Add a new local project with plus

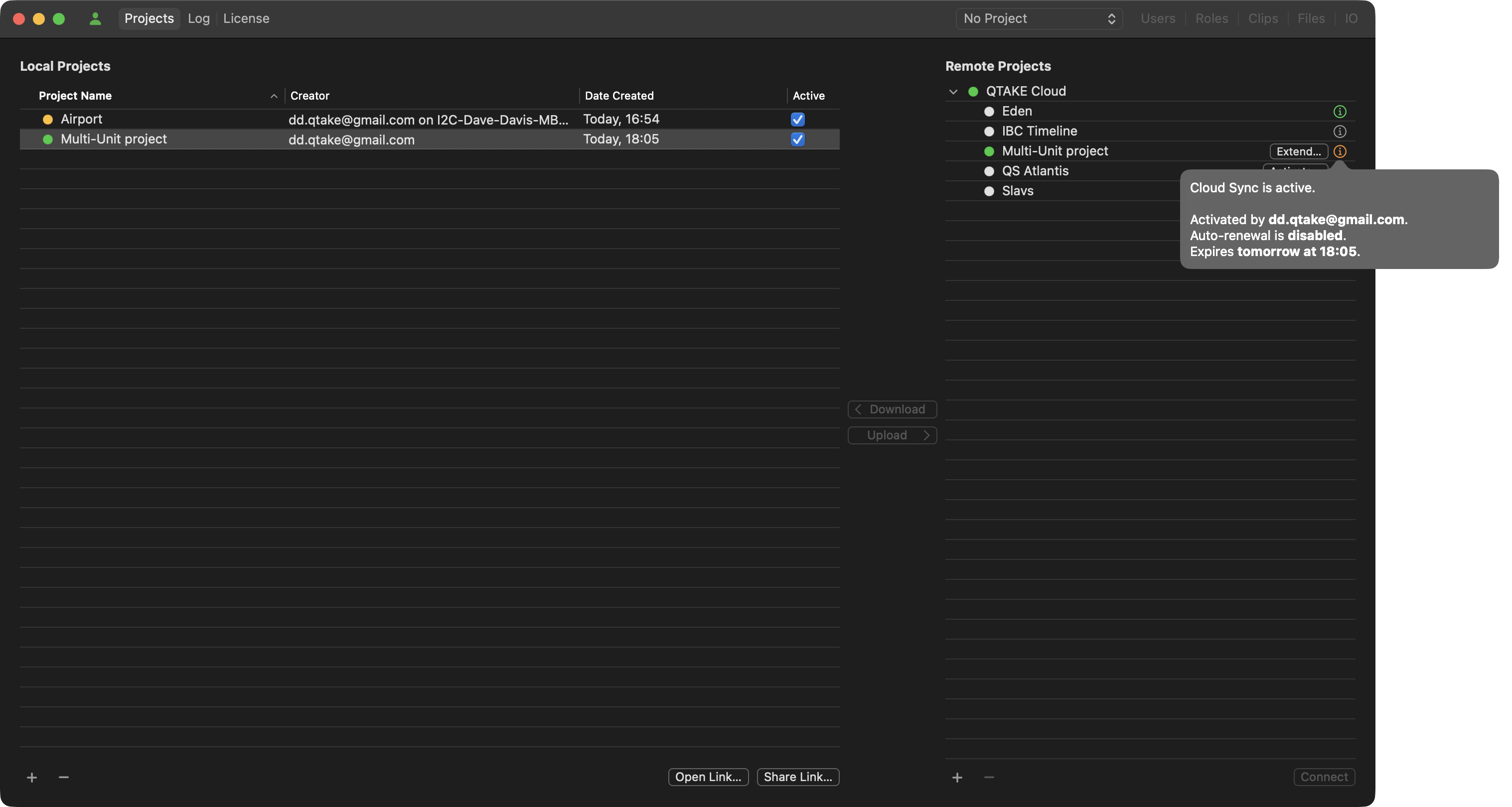pyautogui.click(x=32, y=777)
